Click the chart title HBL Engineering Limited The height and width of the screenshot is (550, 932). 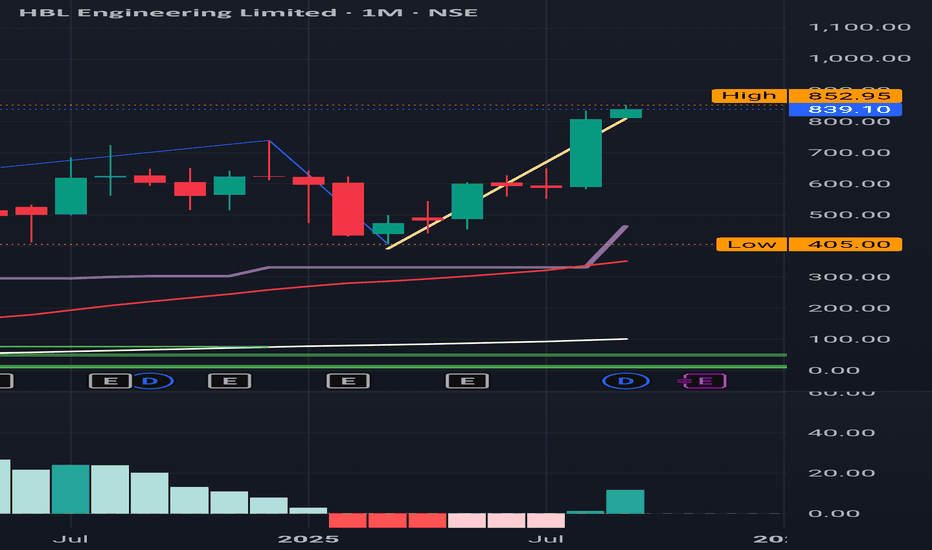(178, 12)
